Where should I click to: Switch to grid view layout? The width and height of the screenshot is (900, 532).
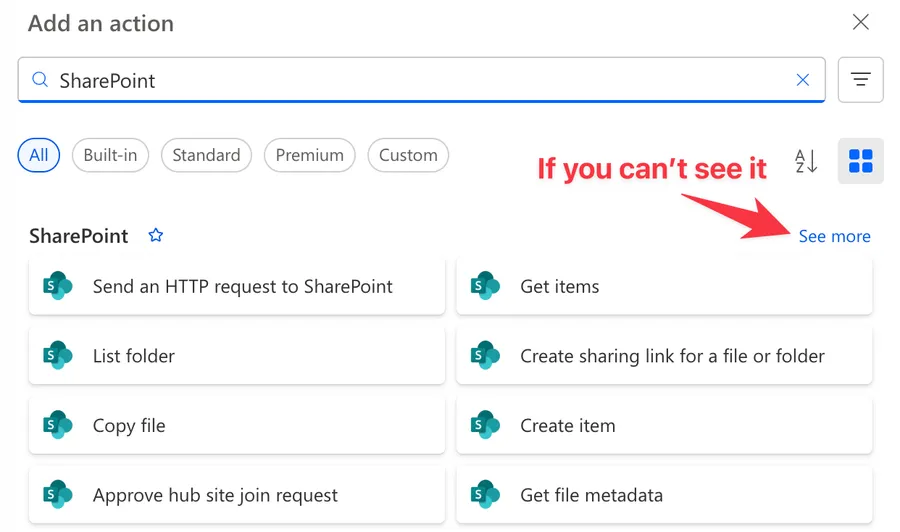click(860, 160)
